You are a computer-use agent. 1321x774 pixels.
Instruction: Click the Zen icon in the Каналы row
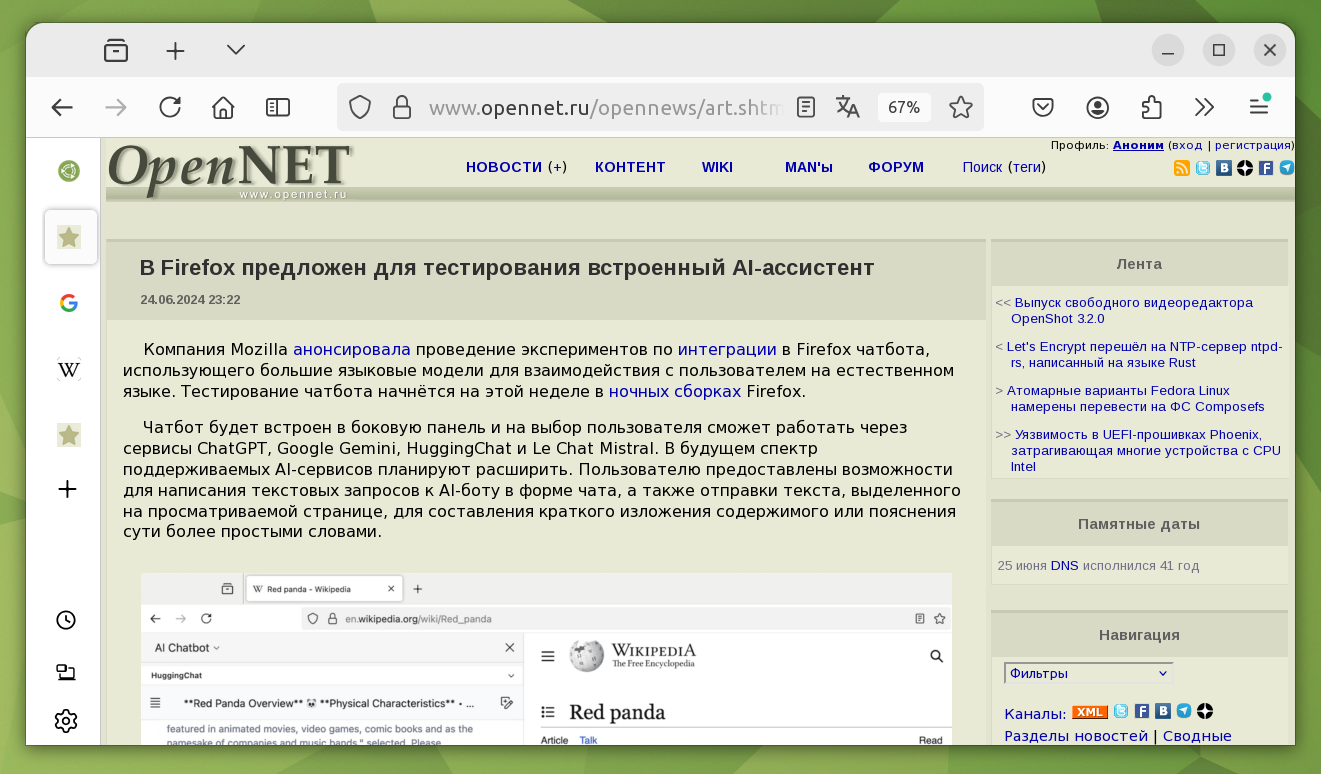pos(1205,711)
